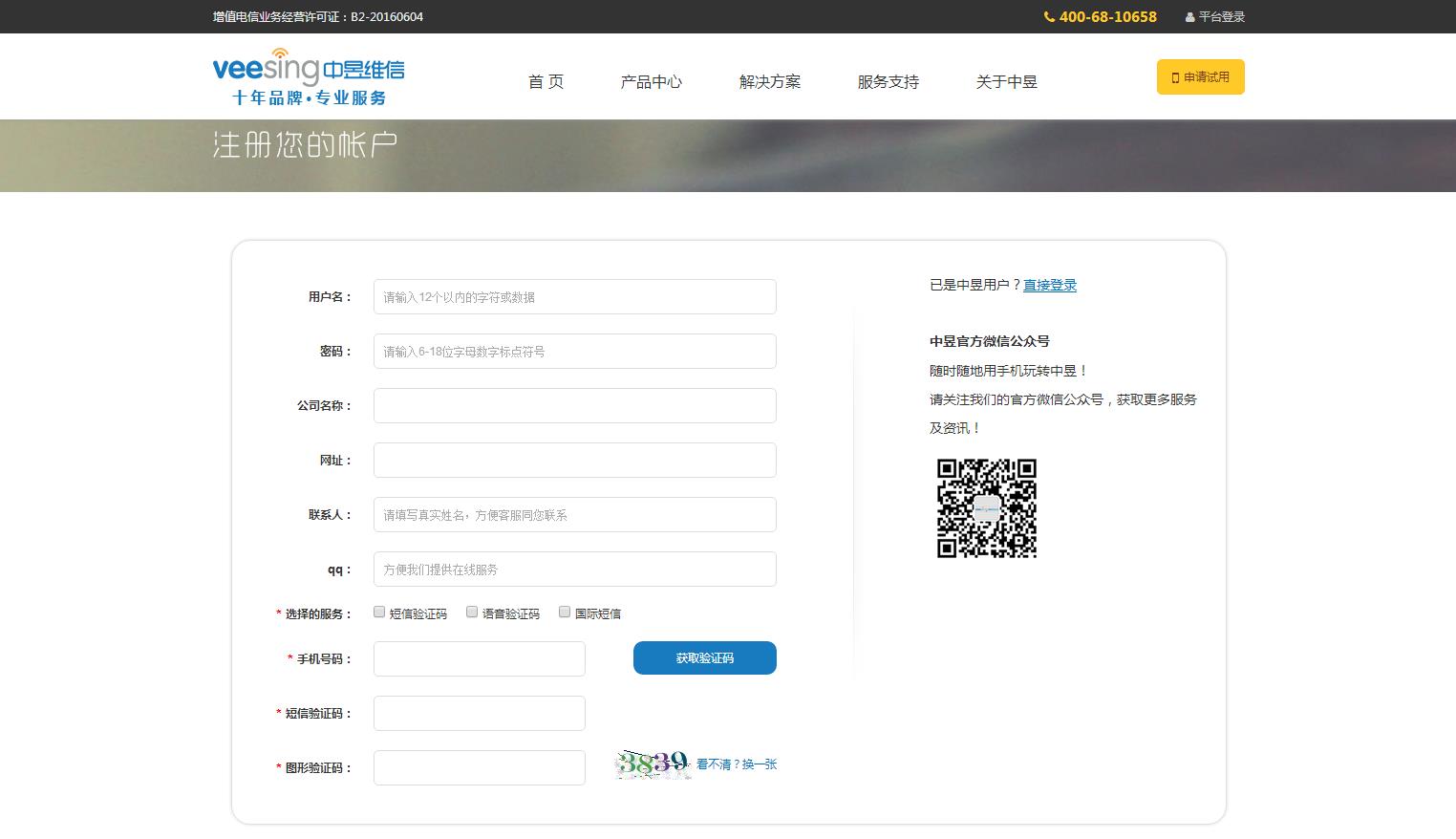Open 解决方案 navigation item
This screenshot has width=1456, height=839.
coord(769,82)
